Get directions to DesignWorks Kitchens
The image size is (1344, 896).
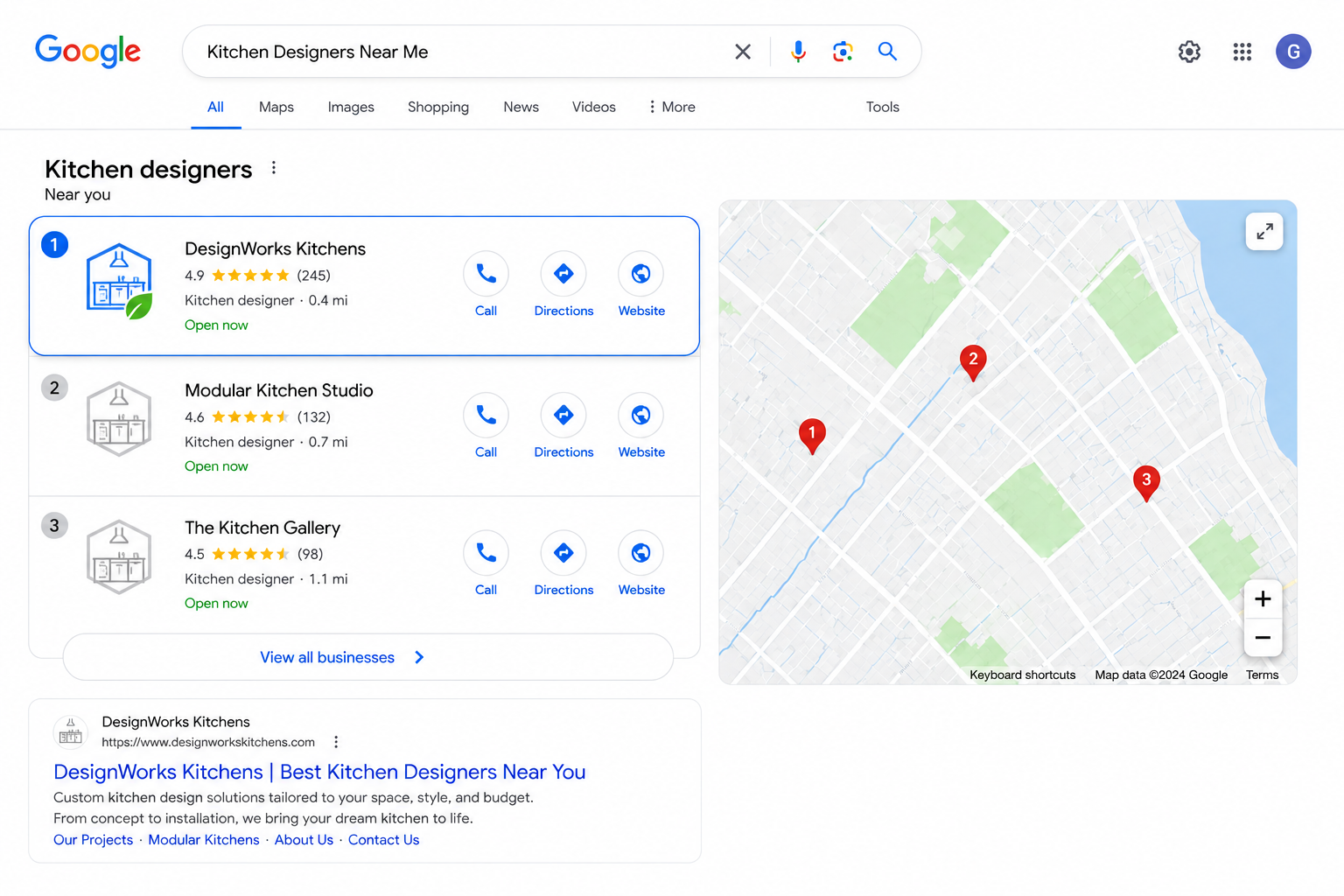coord(563,274)
